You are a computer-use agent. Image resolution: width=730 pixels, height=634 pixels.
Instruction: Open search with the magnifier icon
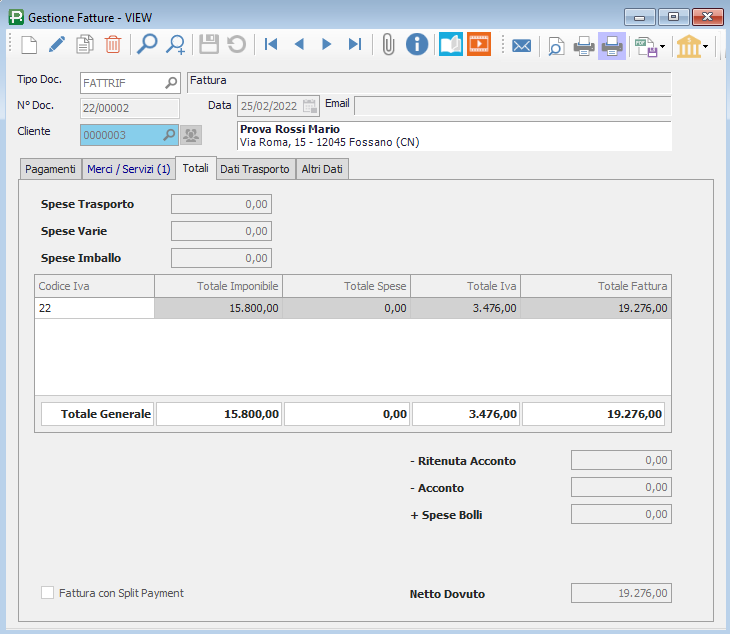[x=147, y=45]
